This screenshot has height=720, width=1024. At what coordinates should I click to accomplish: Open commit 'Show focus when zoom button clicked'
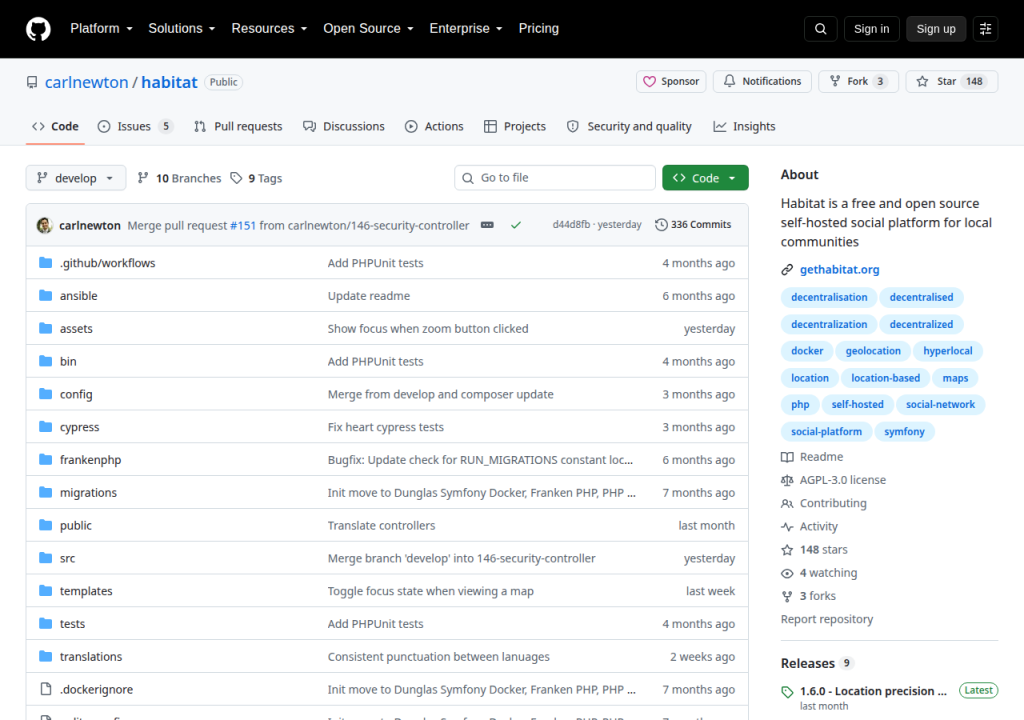pyautogui.click(x=428, y=329)
